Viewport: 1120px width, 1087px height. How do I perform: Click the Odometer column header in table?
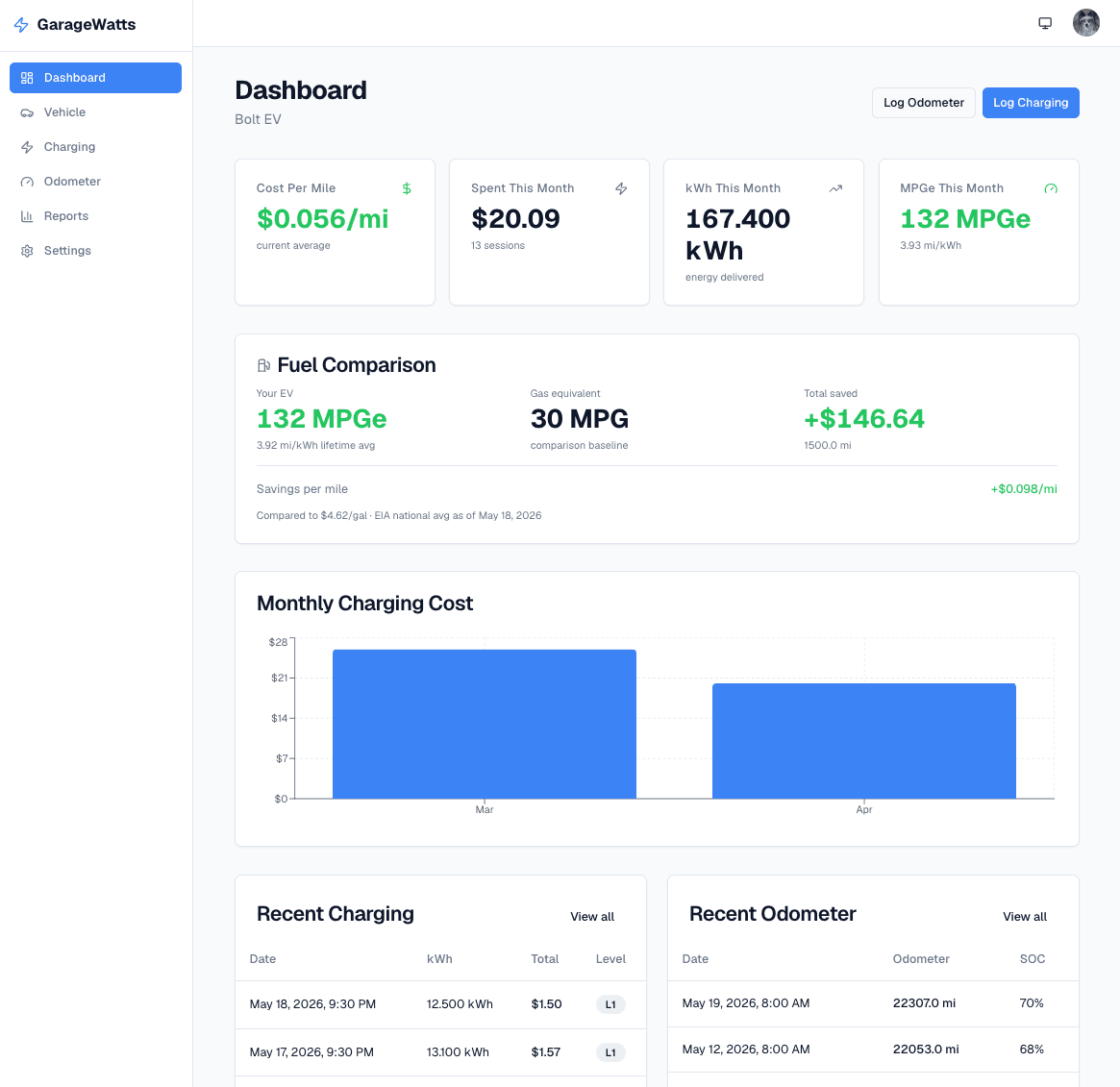point(921,959)
